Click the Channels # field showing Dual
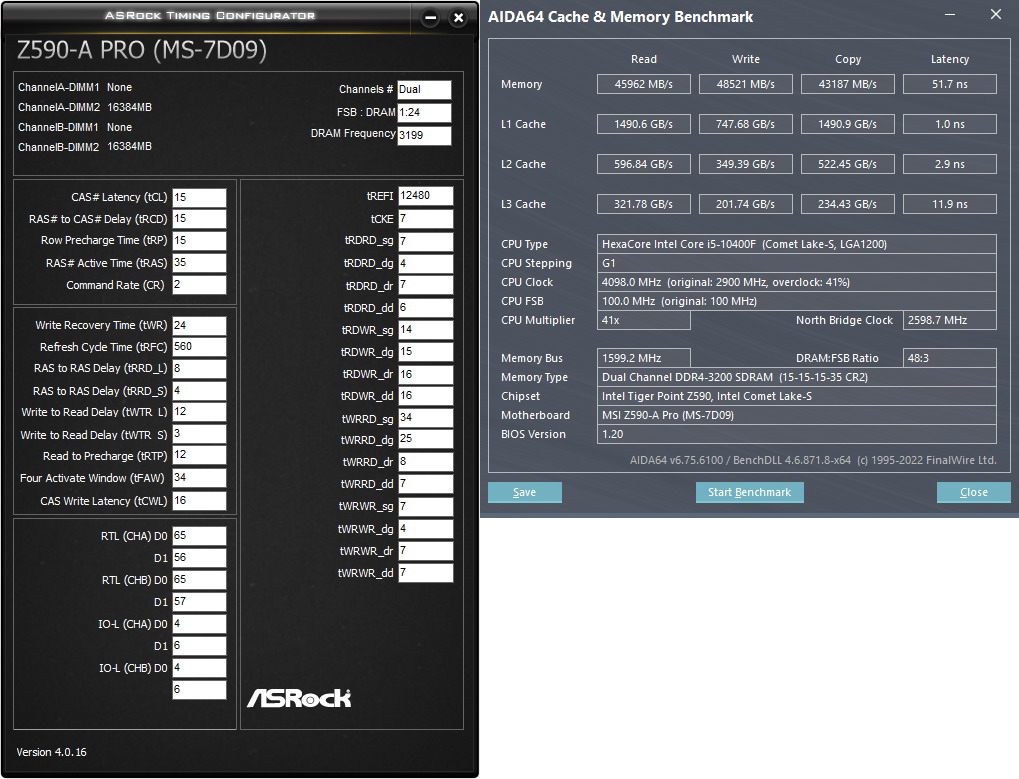1019x779 pixels. click(424, 90)
